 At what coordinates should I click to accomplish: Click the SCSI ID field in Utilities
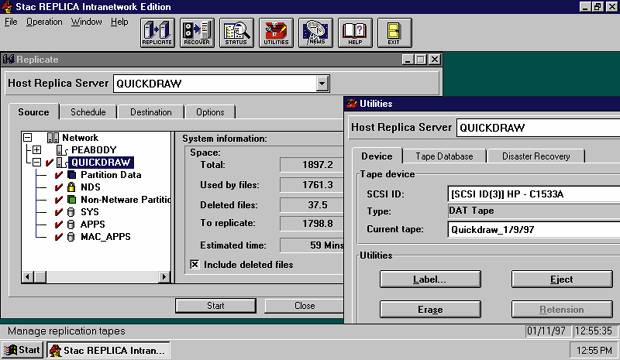[x=534, y=194]
